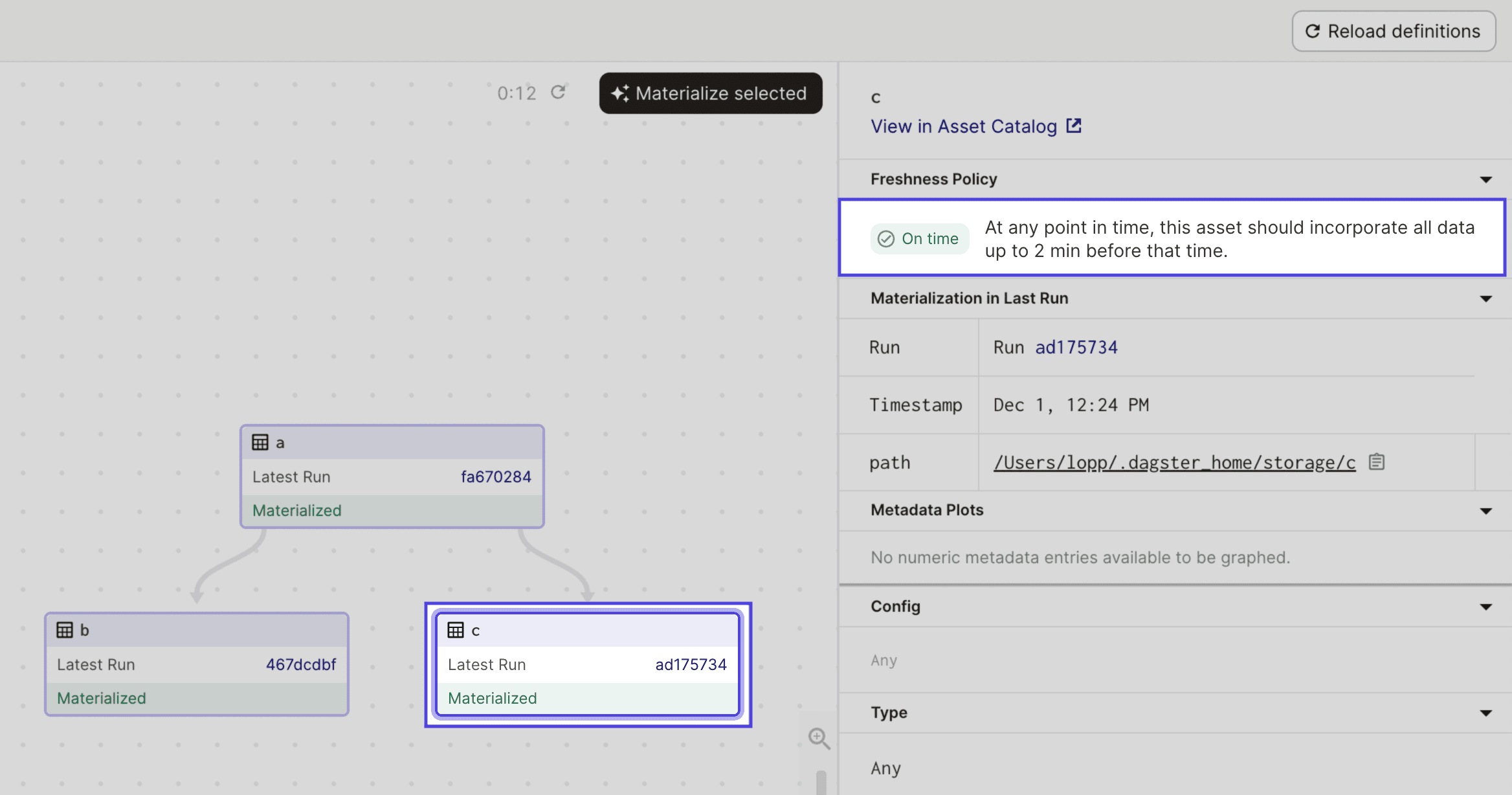Click the asset name c in details panel

pyautogui.click(x=876, y=98)
